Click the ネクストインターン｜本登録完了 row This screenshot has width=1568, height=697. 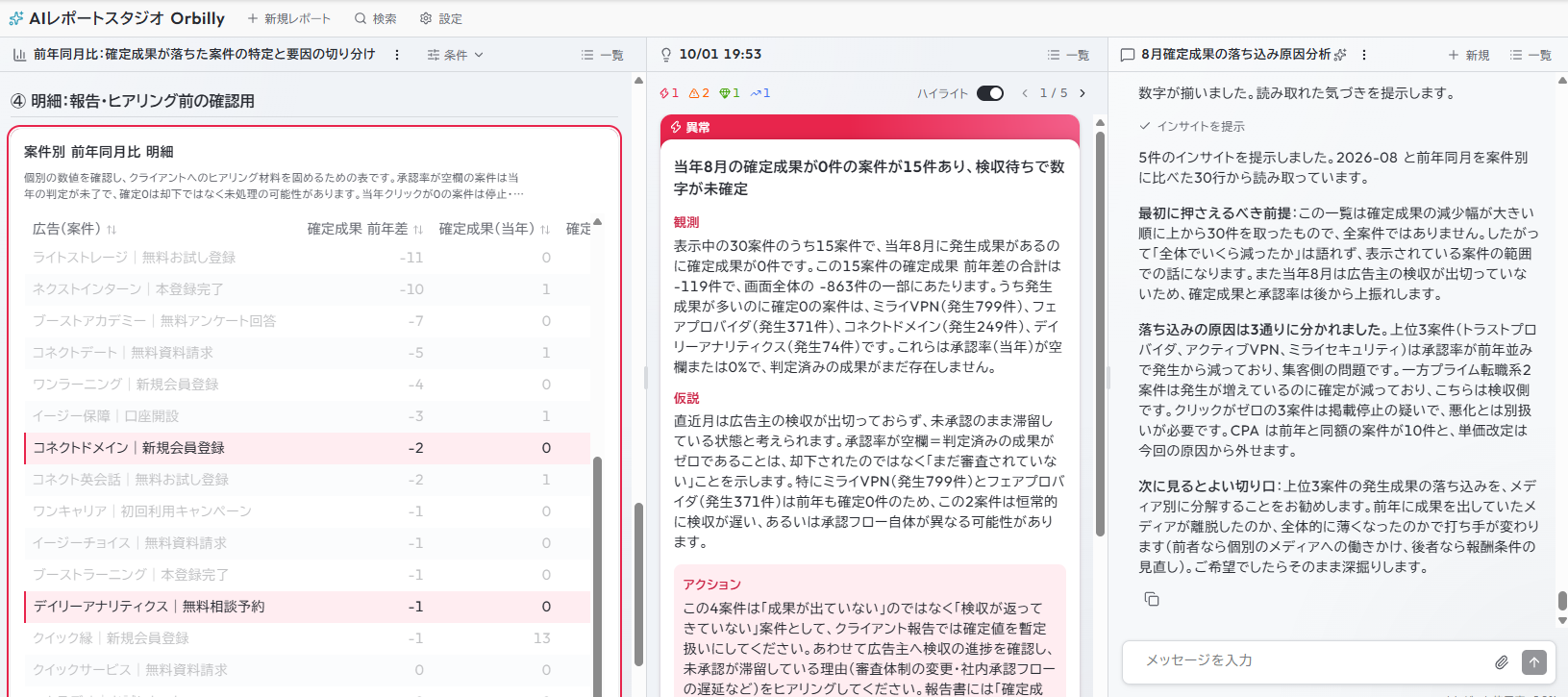point(308,289)
